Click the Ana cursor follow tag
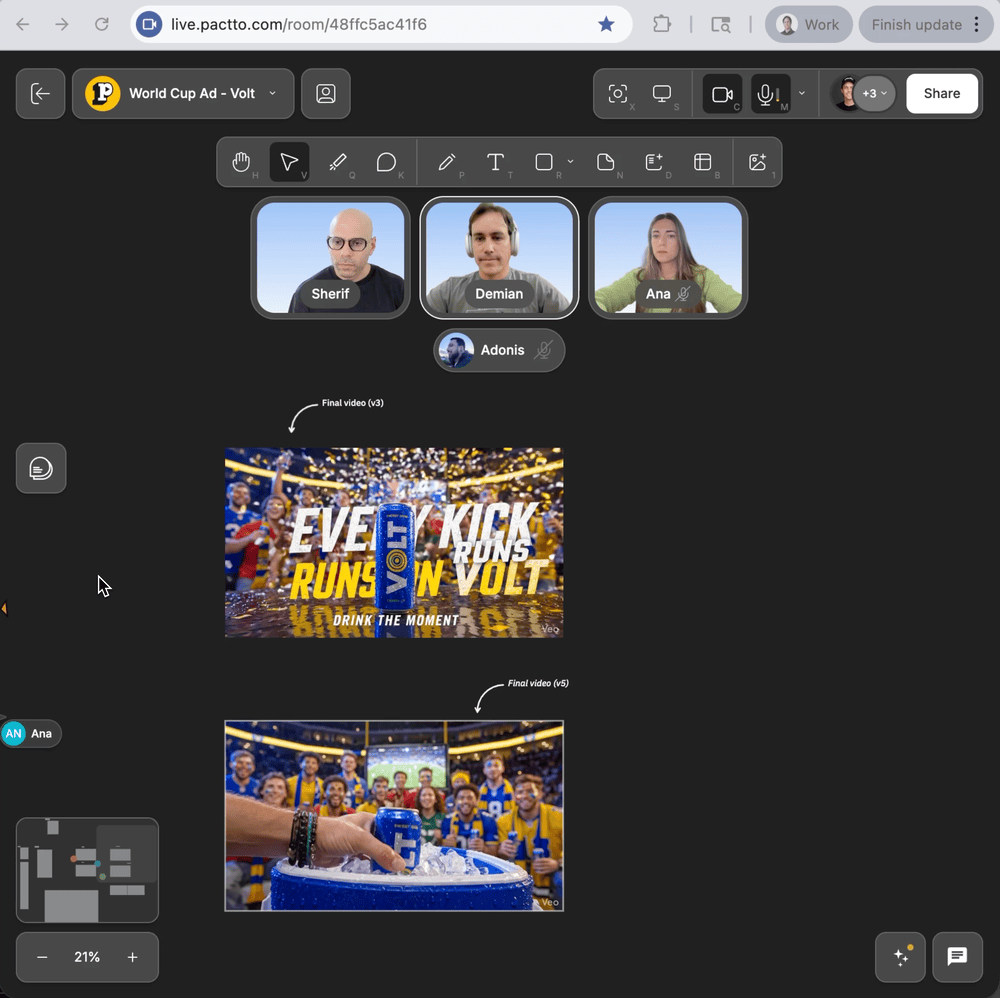 (x=31, y=733)
